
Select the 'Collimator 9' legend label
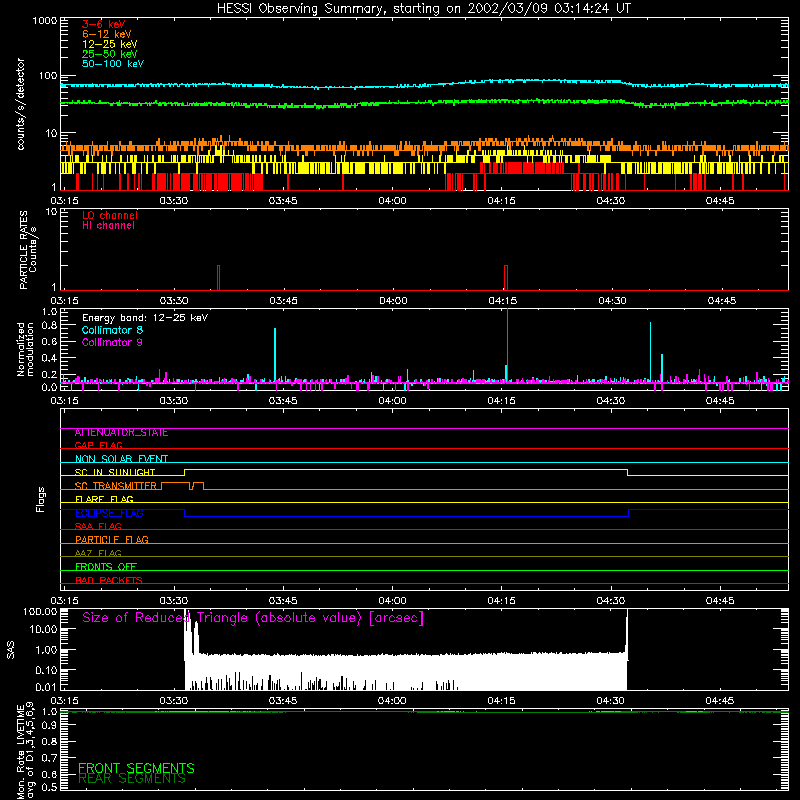112,342
